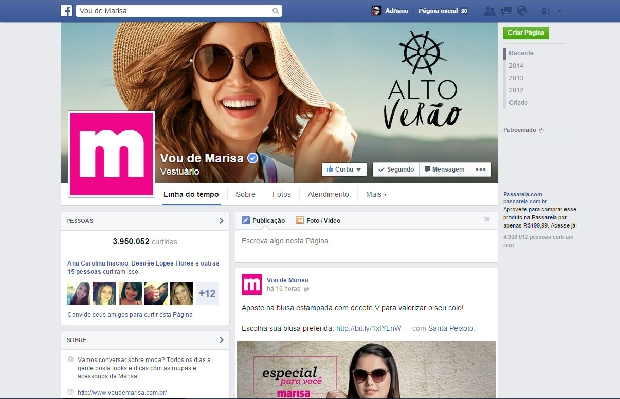Click the Passarela.com sponsored ad title
The height and width of the screenshot is (399, 620).
click(x=522, y=194)
